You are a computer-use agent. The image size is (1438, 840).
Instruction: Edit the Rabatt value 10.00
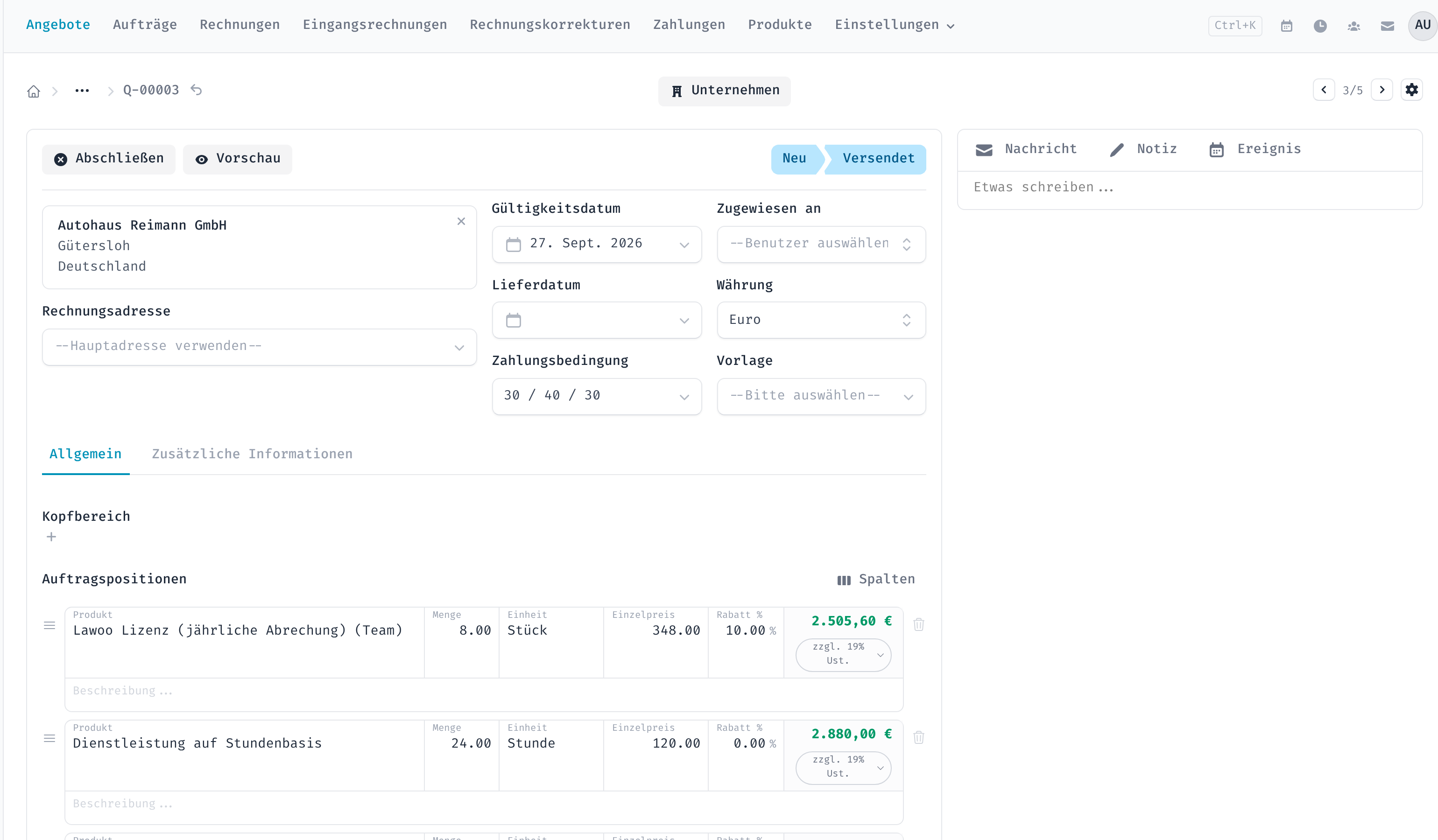click(x=746, y=631)
